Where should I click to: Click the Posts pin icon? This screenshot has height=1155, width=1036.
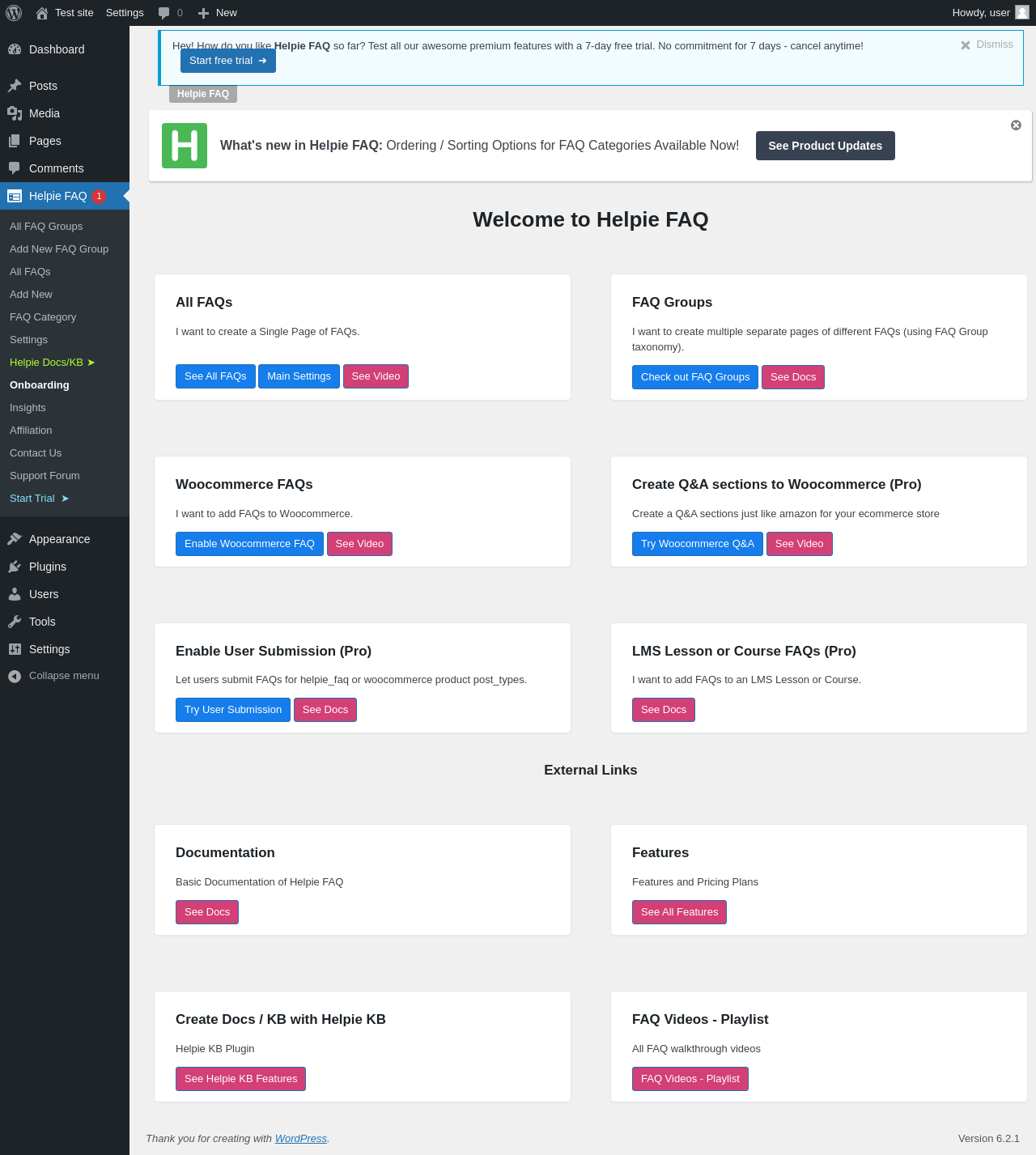coord(15,86)
